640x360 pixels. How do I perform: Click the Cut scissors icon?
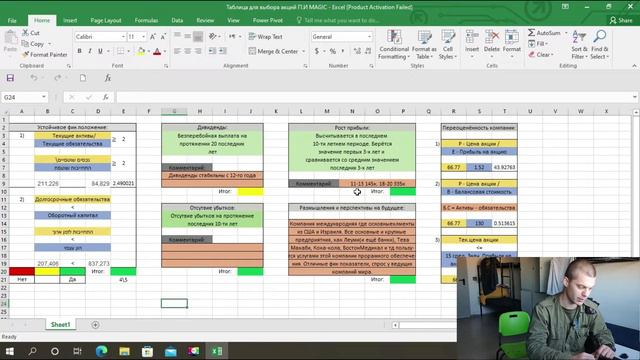(26, 33)
